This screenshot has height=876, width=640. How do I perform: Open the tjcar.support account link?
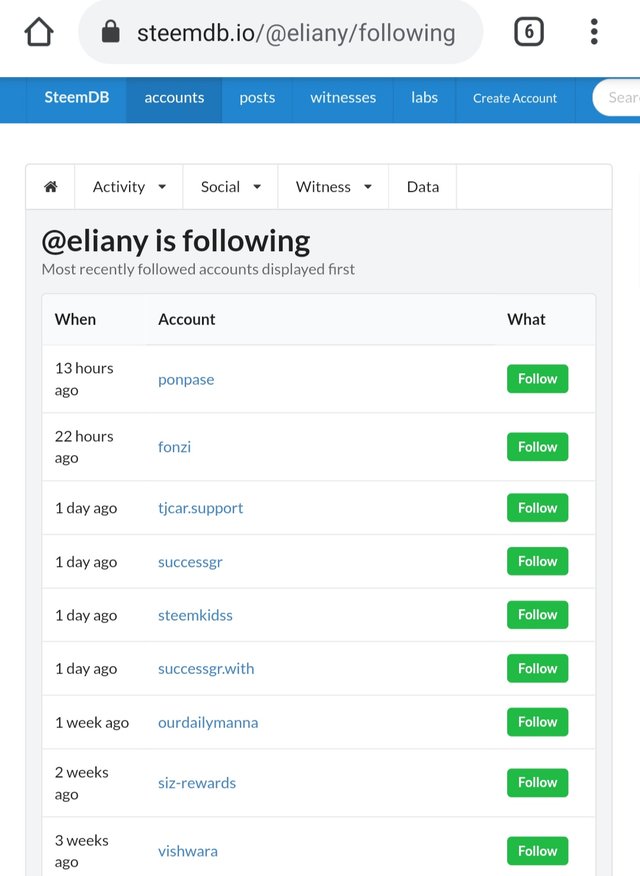[x=200, y=508]
